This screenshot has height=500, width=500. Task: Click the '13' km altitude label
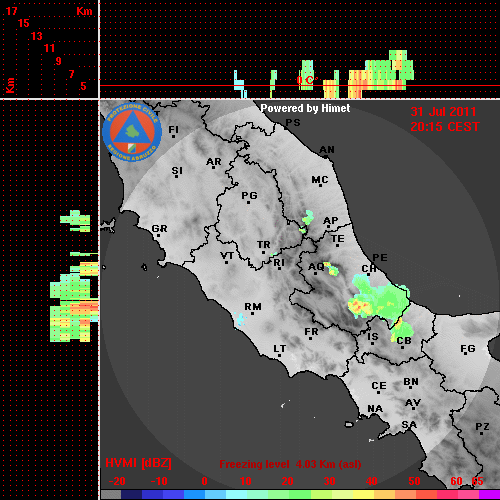[x=37, y=36]
